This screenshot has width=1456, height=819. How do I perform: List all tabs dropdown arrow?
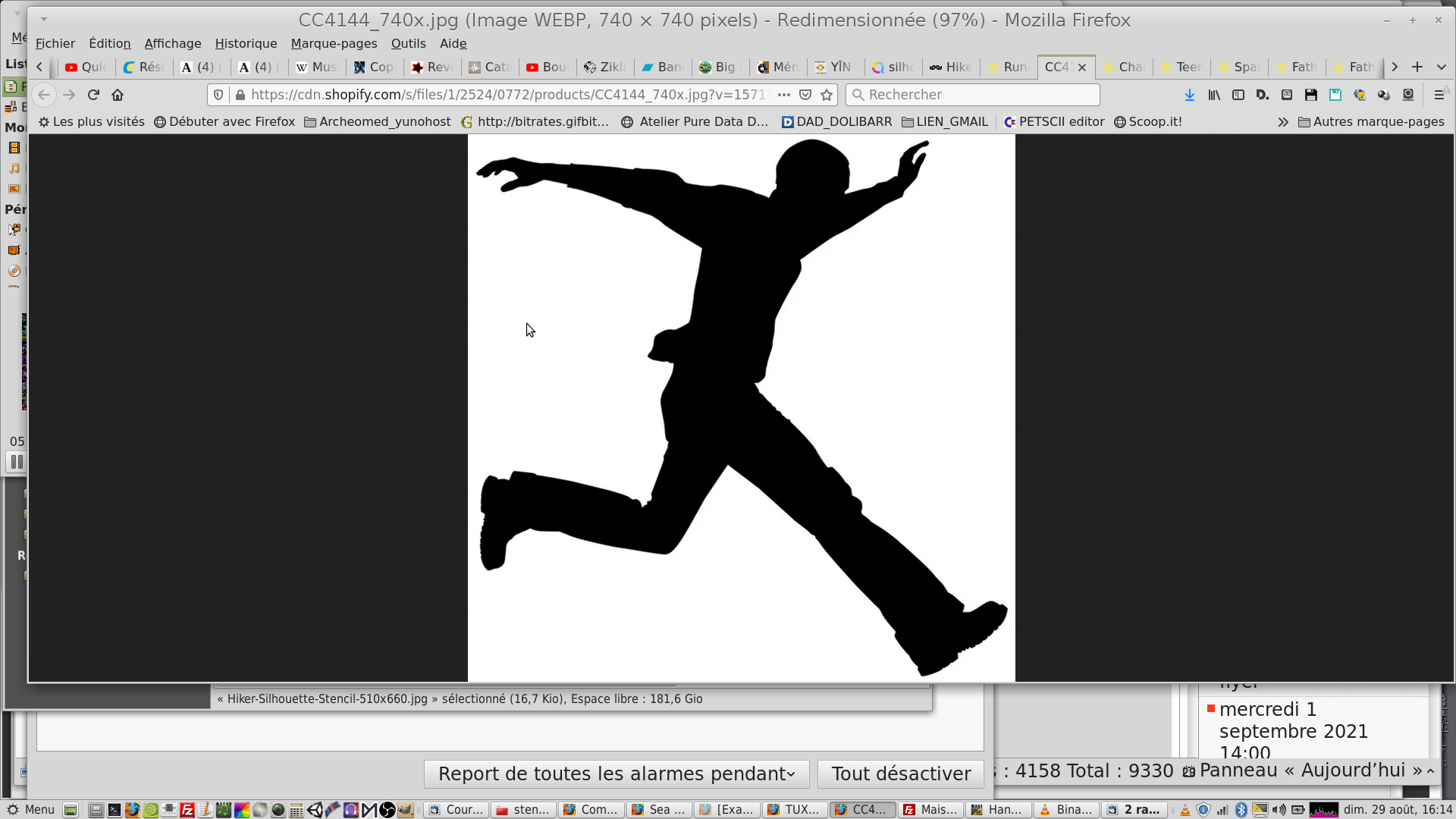pyautogui.click(x=1442, y=67)
